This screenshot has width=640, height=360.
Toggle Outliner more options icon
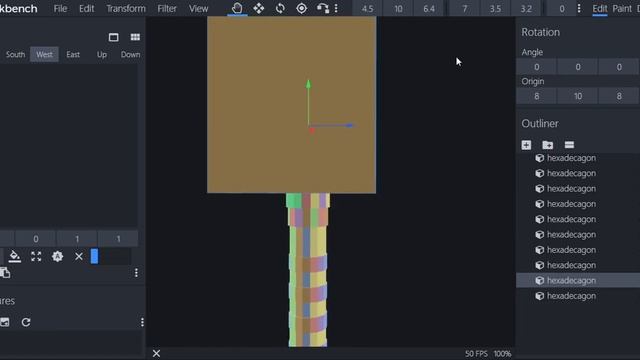569,145
